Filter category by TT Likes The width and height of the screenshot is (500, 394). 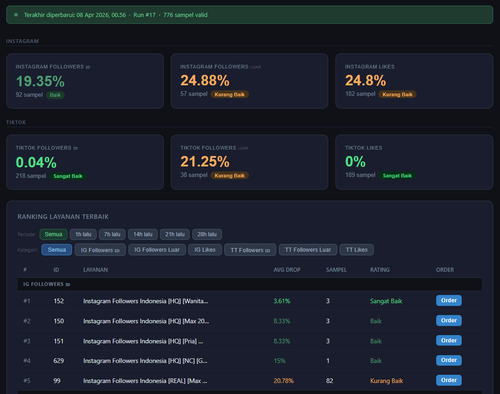pyautogui.click(x=356, y=250)
